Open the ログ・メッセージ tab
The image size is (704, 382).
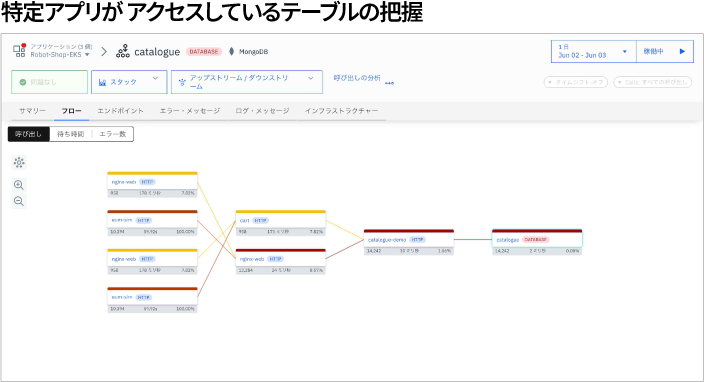point(262,111)
